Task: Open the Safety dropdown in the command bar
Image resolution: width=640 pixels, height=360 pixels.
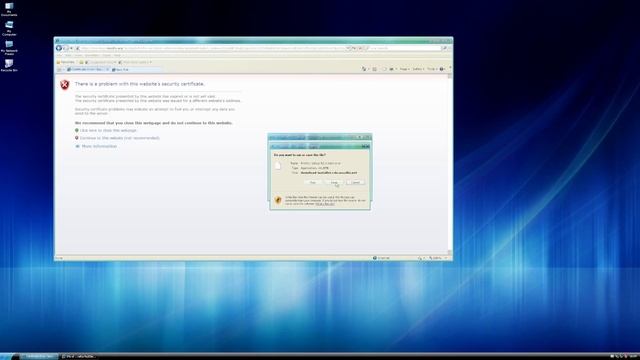Action: [x=418, y=69]
